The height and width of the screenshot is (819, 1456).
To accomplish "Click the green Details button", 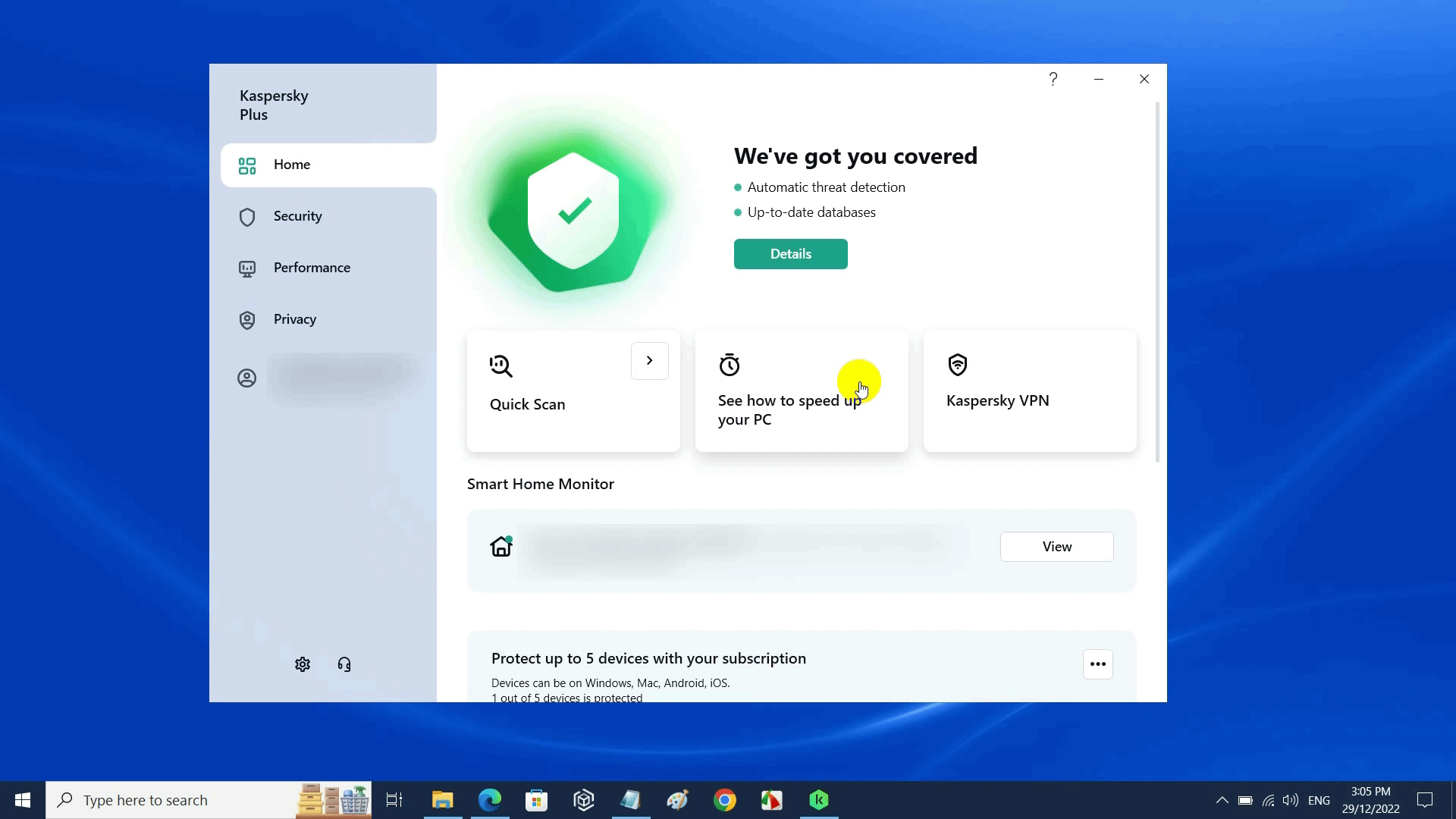I will [x=790, y=254].
